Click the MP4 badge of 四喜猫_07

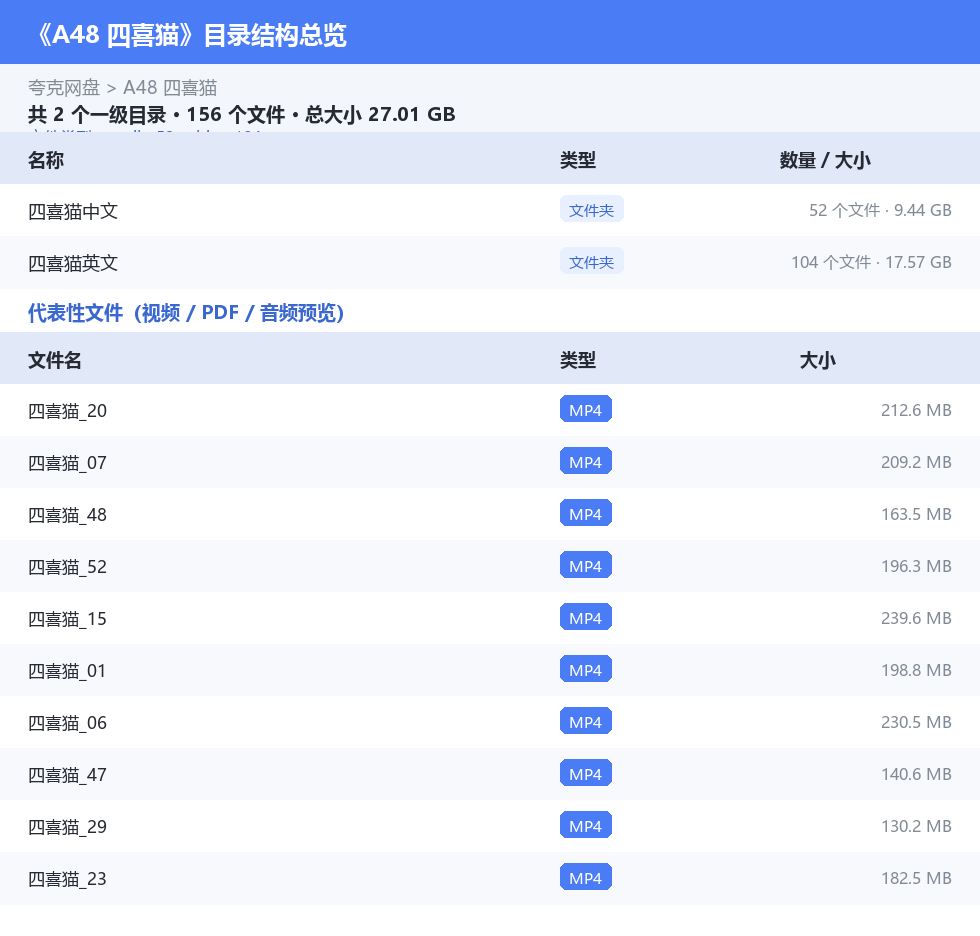pyautogui.click(x=586, y=461)
